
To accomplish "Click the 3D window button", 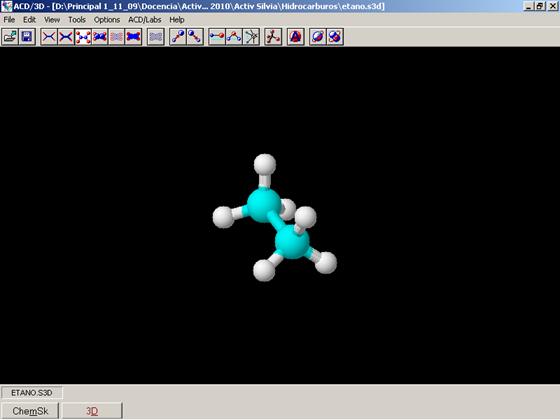I will point(92,411).
